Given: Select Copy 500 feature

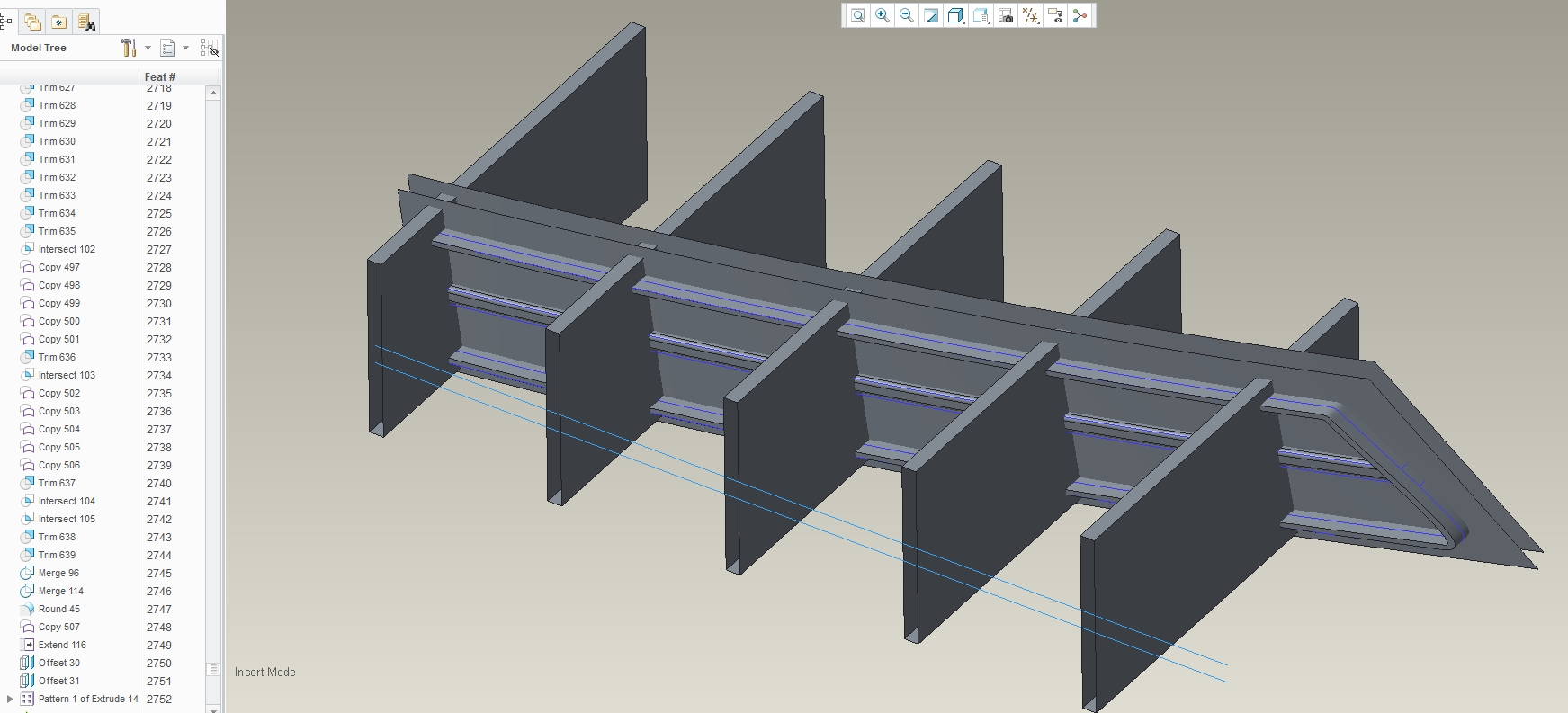Looking at the screenshot, I should click(x=59, y=321).
